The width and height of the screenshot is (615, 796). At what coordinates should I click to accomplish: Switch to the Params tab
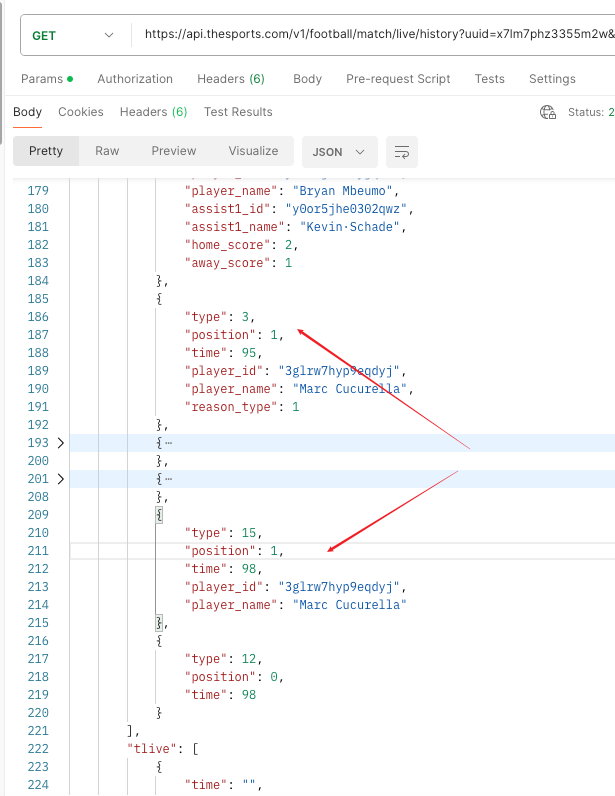pyautogui.click(x=47, y=79)
